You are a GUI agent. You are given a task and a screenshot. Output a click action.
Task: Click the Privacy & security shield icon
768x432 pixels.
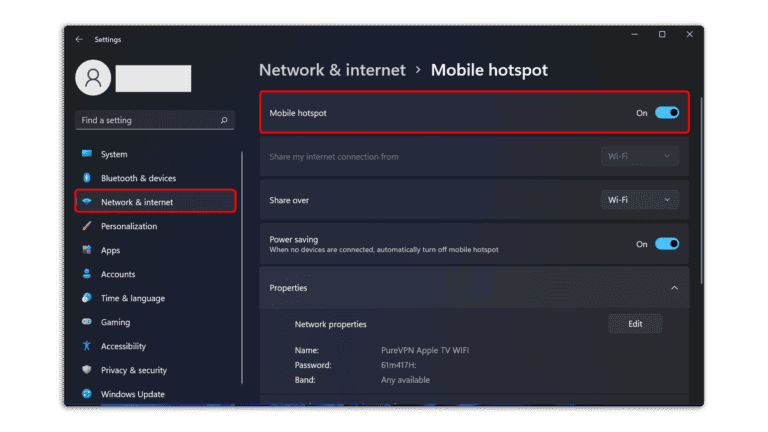87,370
